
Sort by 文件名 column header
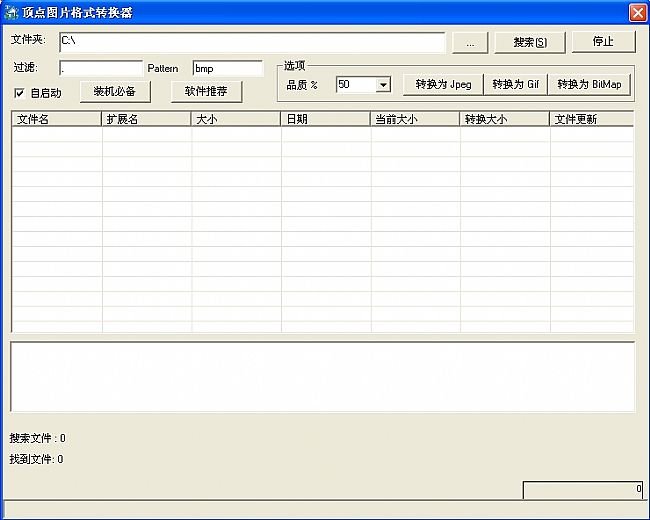point(57,119)
